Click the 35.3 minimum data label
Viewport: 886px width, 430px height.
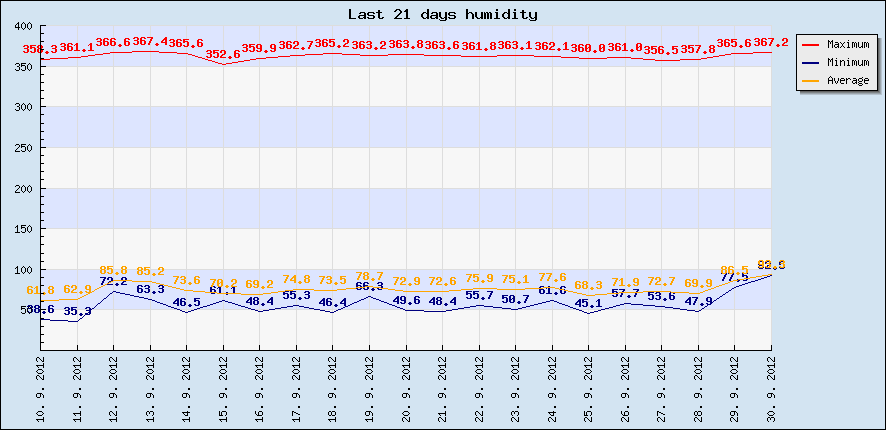pos(77,311)
